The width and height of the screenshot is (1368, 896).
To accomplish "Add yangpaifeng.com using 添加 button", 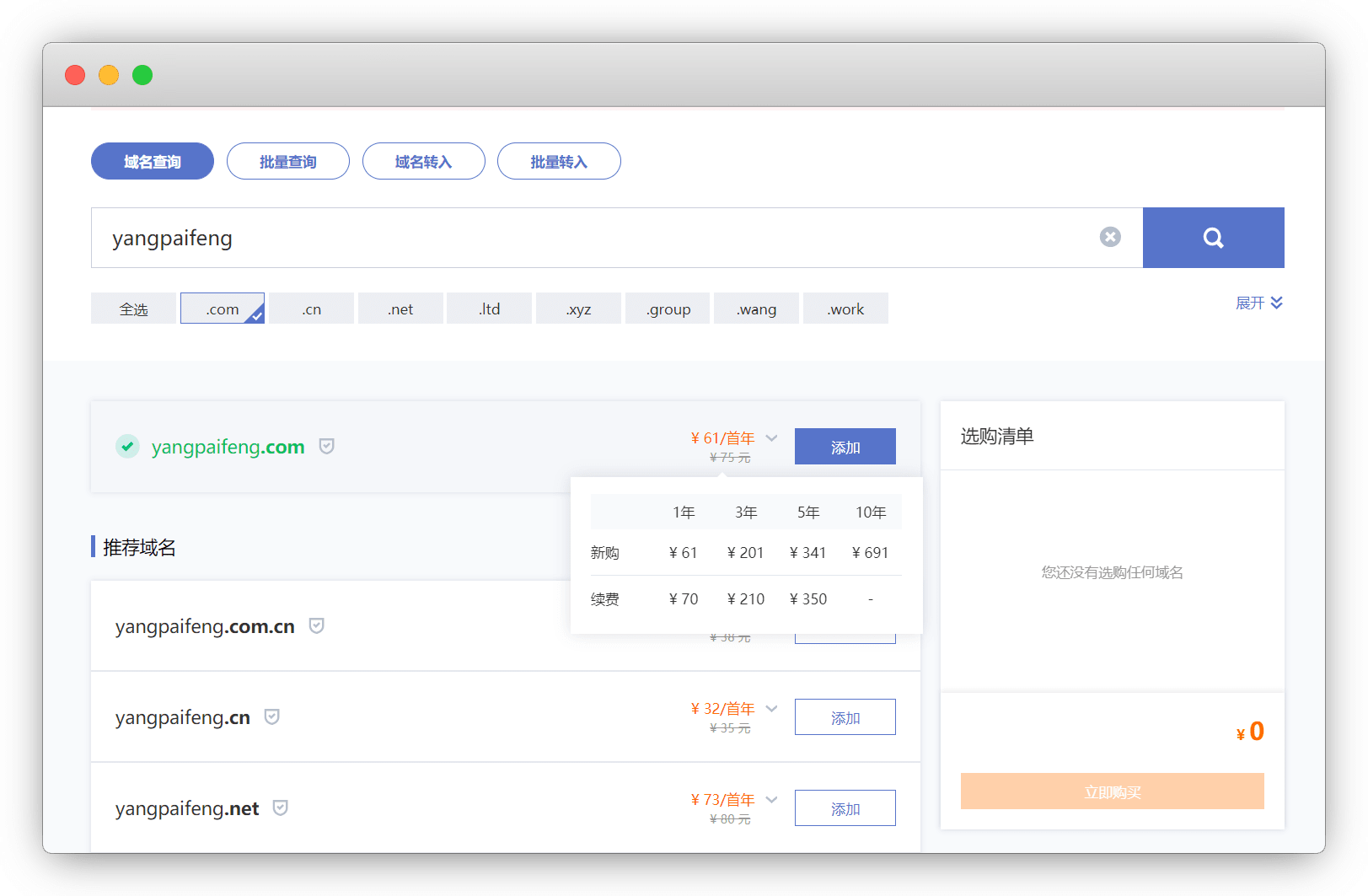I will pyautogui.click(x=845, y=447).
